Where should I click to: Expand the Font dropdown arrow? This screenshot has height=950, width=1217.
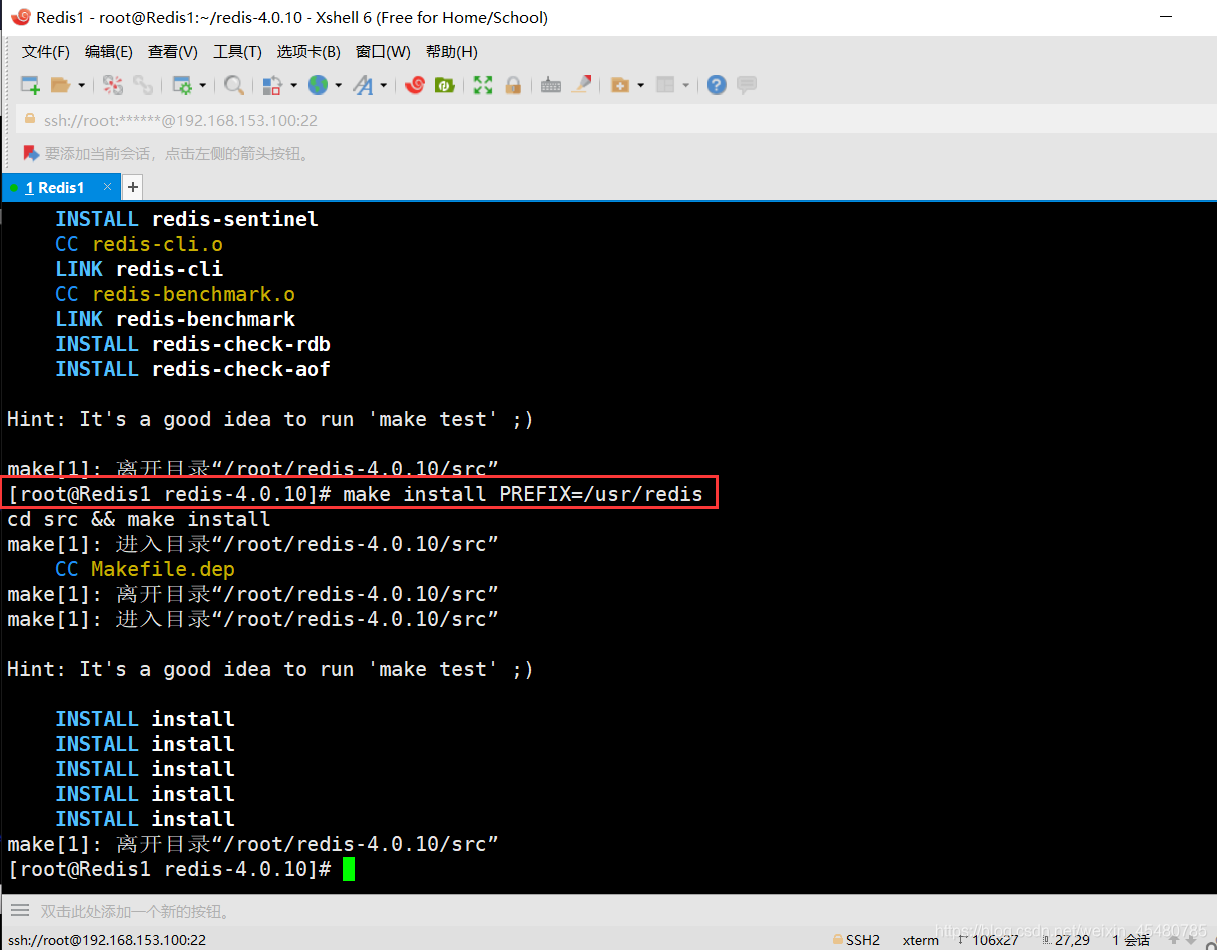tap(383, 85)
